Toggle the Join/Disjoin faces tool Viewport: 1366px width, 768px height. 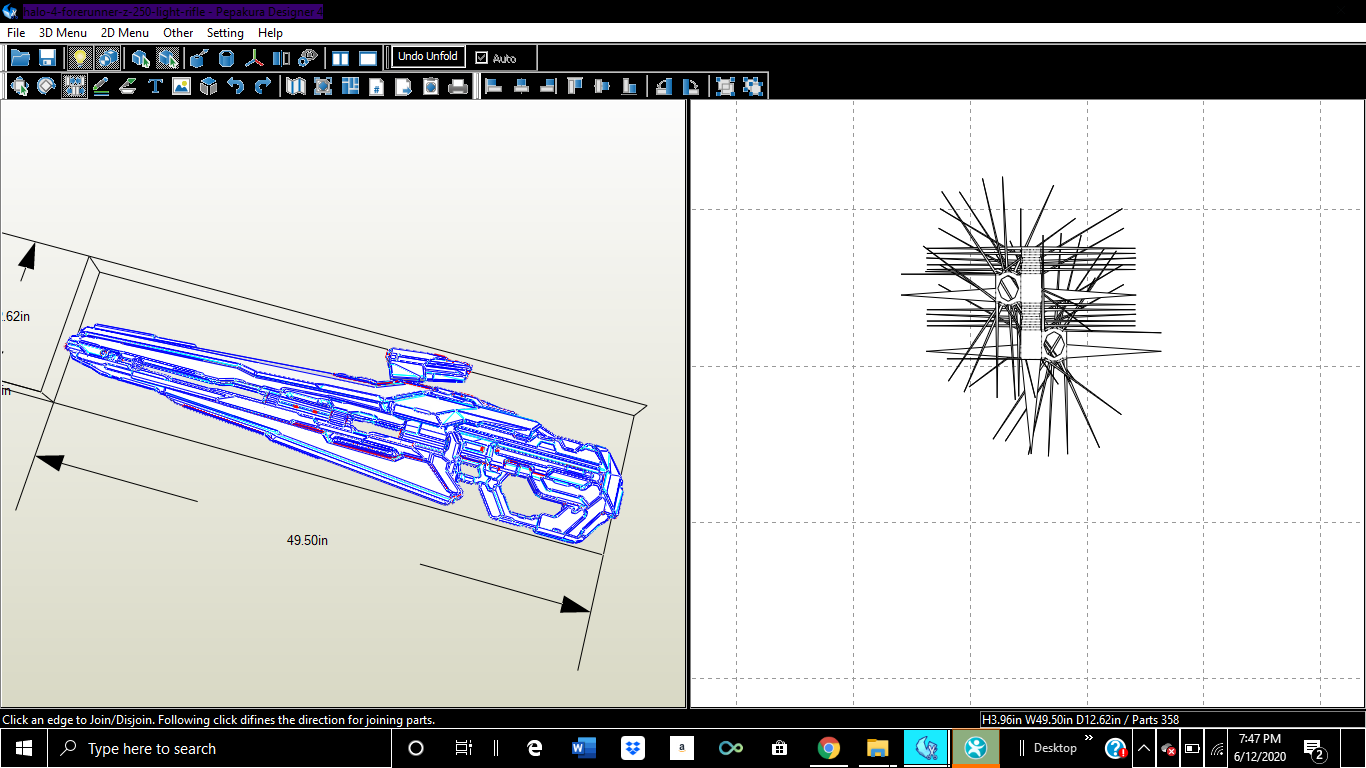click(x=74, y=87)
